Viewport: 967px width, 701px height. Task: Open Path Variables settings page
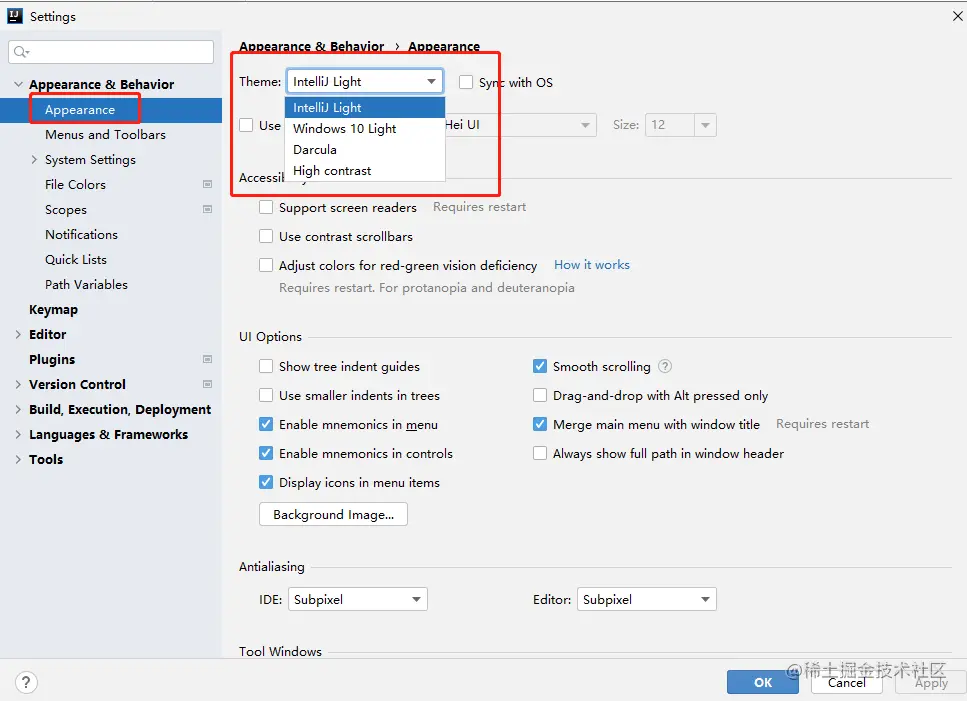[86, 284]
